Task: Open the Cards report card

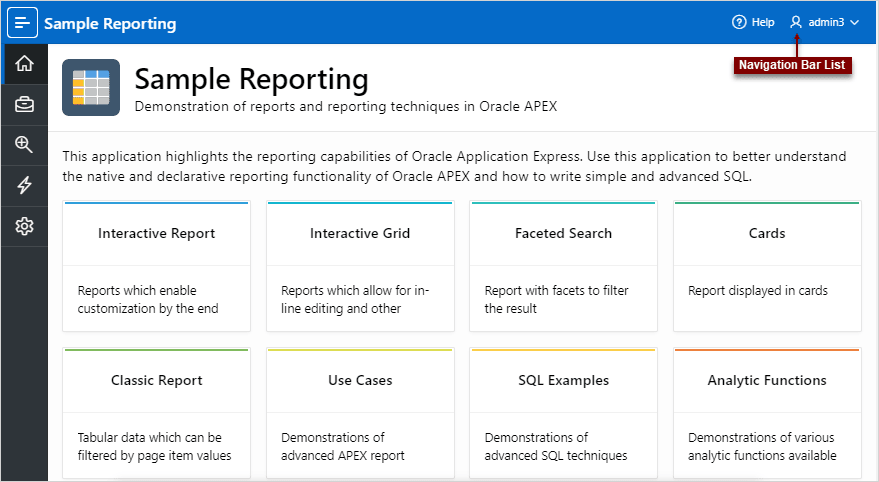Action: [767, 266]
